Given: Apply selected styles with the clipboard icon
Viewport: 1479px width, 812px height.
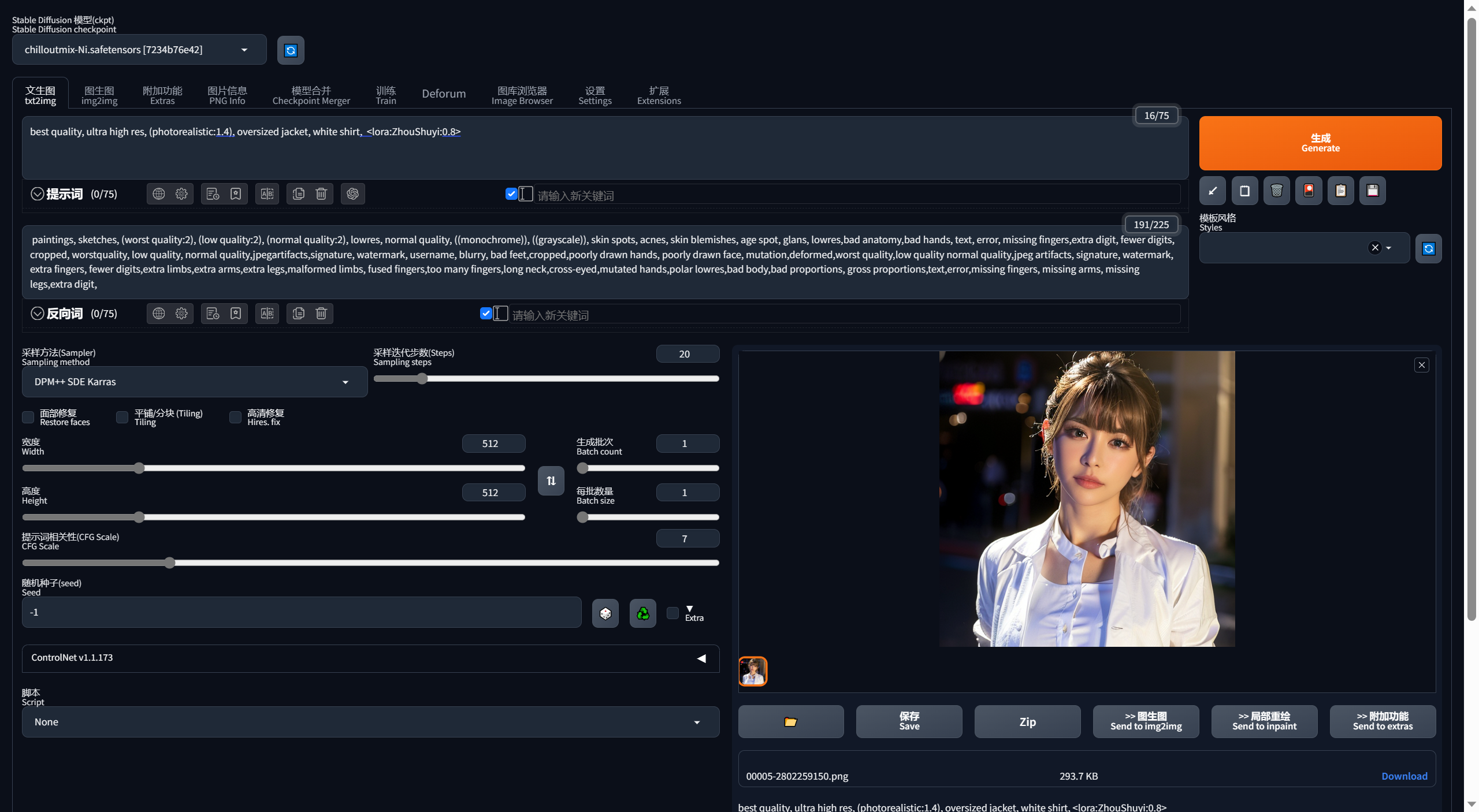Looking at the screenshot, I should (1341, 191).
